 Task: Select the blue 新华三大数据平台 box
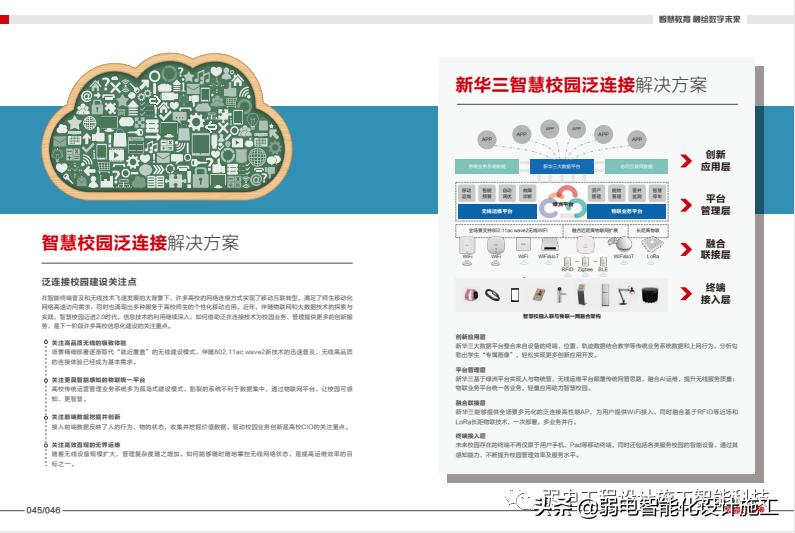(561, 166)
